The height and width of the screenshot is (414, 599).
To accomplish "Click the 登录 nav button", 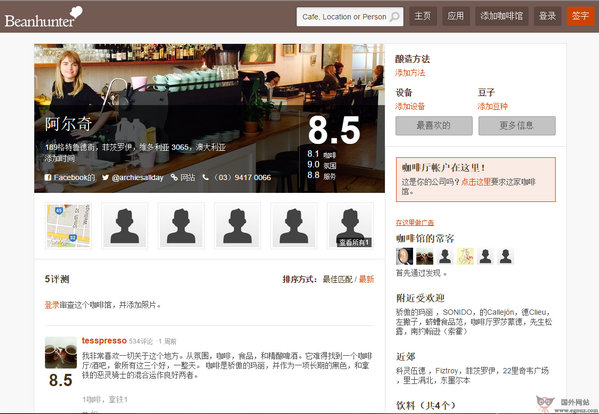I will click(547, 16).
